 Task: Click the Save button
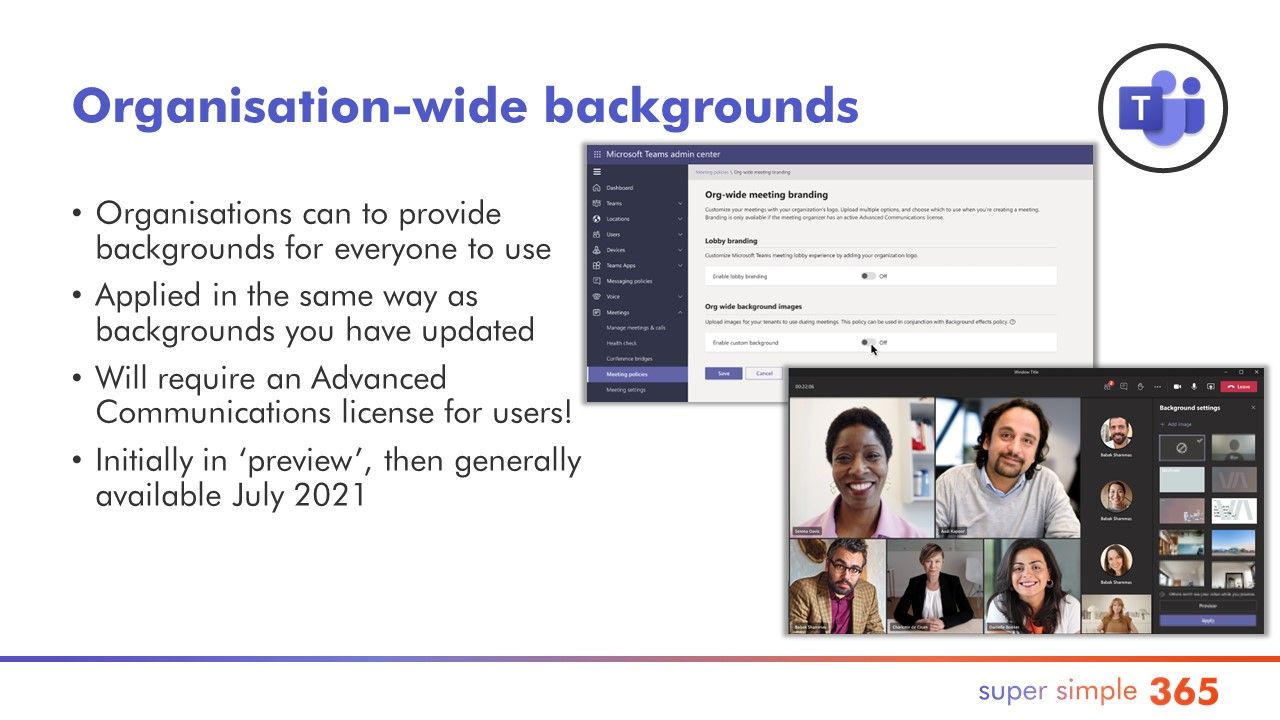(723, 373)
